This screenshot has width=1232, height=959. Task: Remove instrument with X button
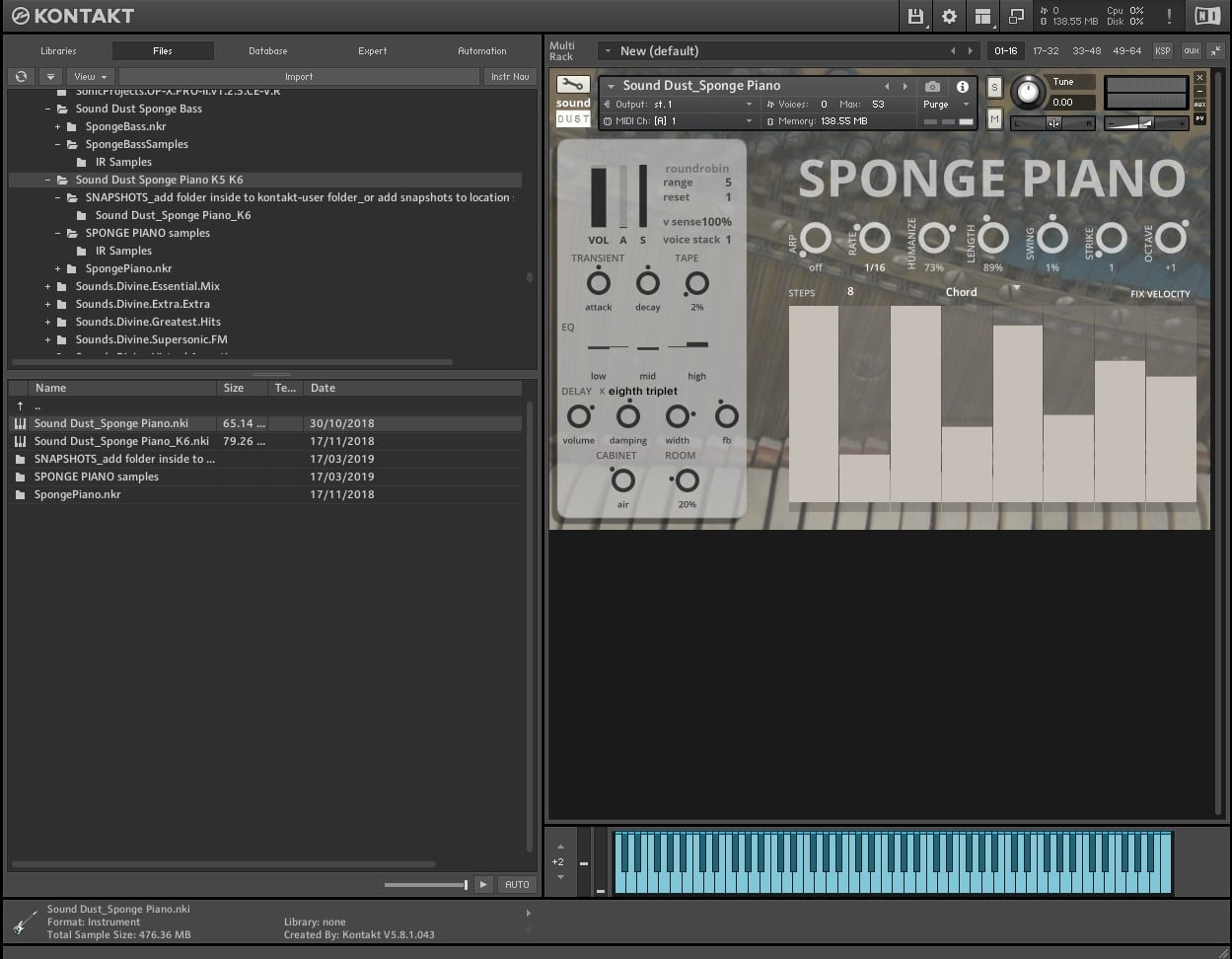[1199, 77]
